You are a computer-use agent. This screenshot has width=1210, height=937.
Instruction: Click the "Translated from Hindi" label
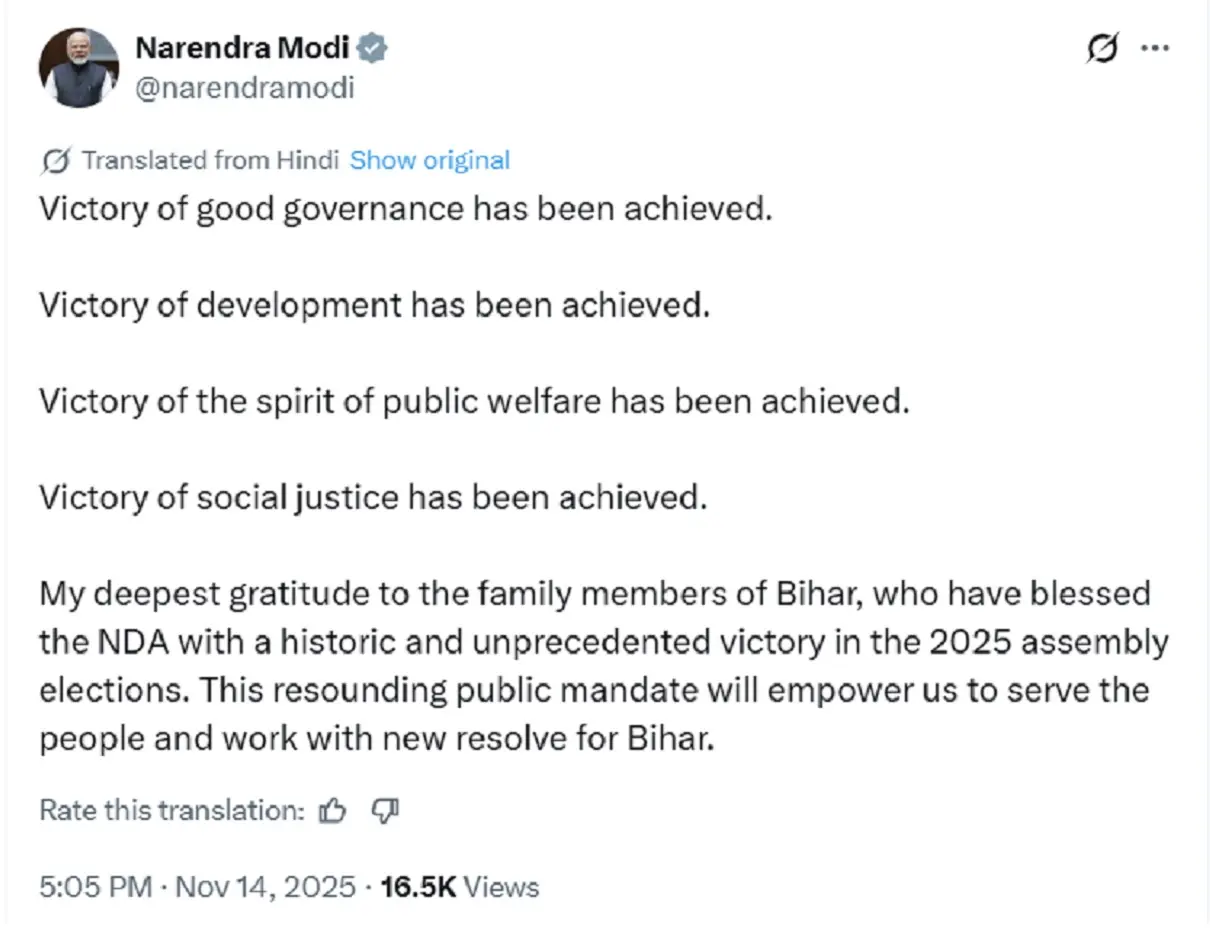tap(210, 160)
